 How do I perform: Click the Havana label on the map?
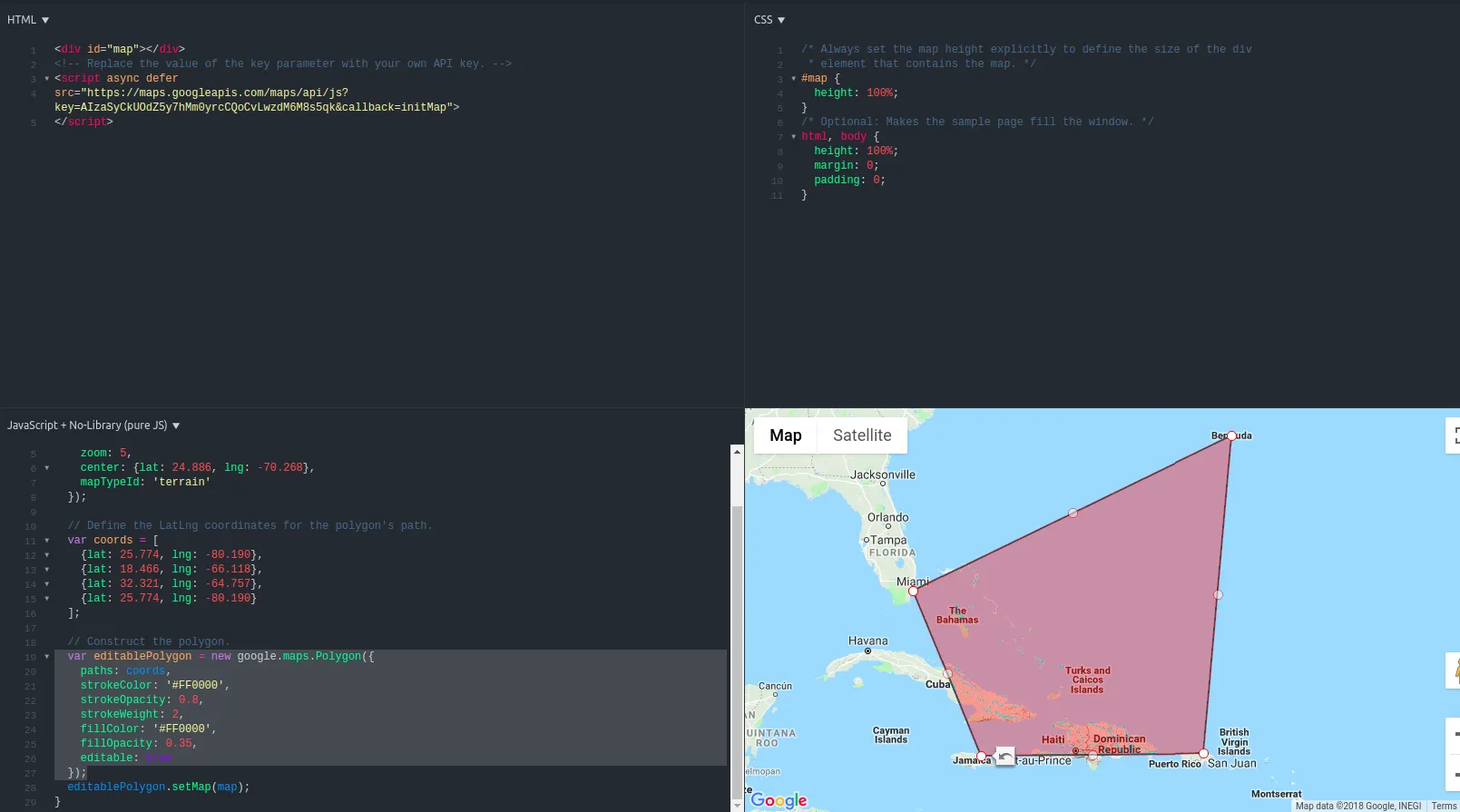(x=868, y=641)
